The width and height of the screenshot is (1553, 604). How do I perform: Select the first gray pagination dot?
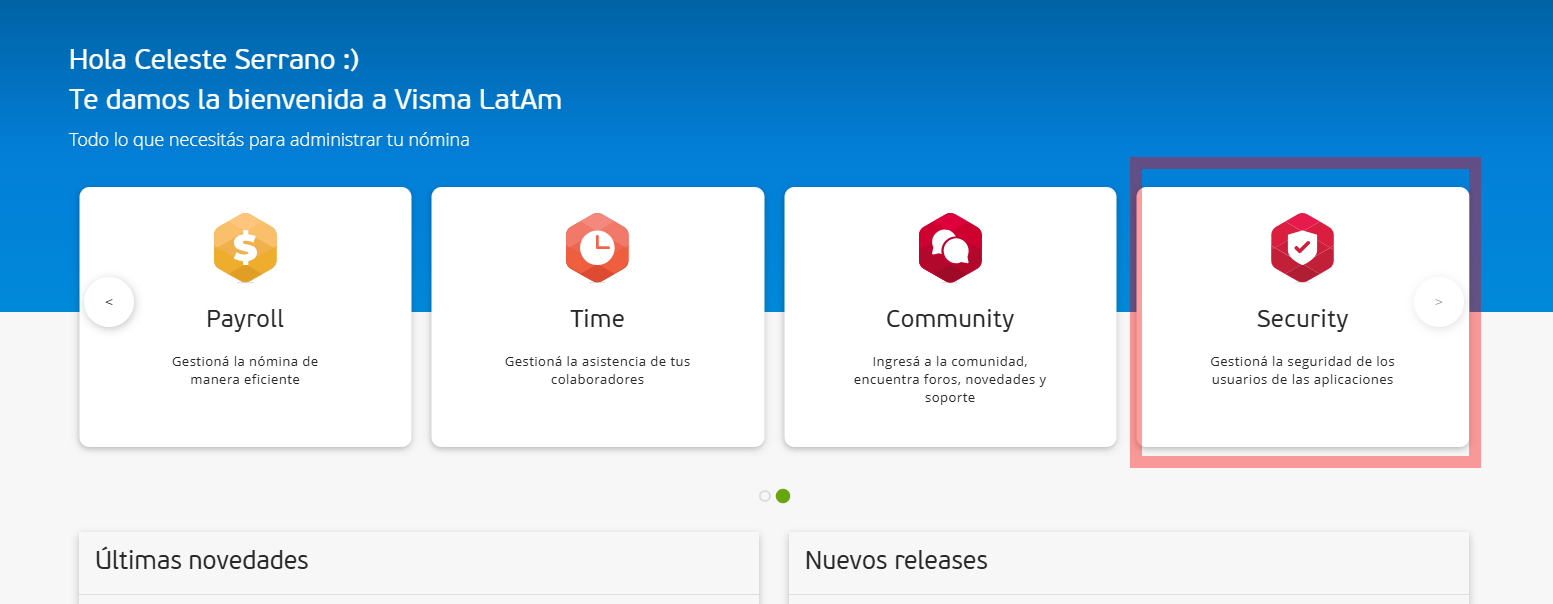pyautogui.click(x=763, y=494)
